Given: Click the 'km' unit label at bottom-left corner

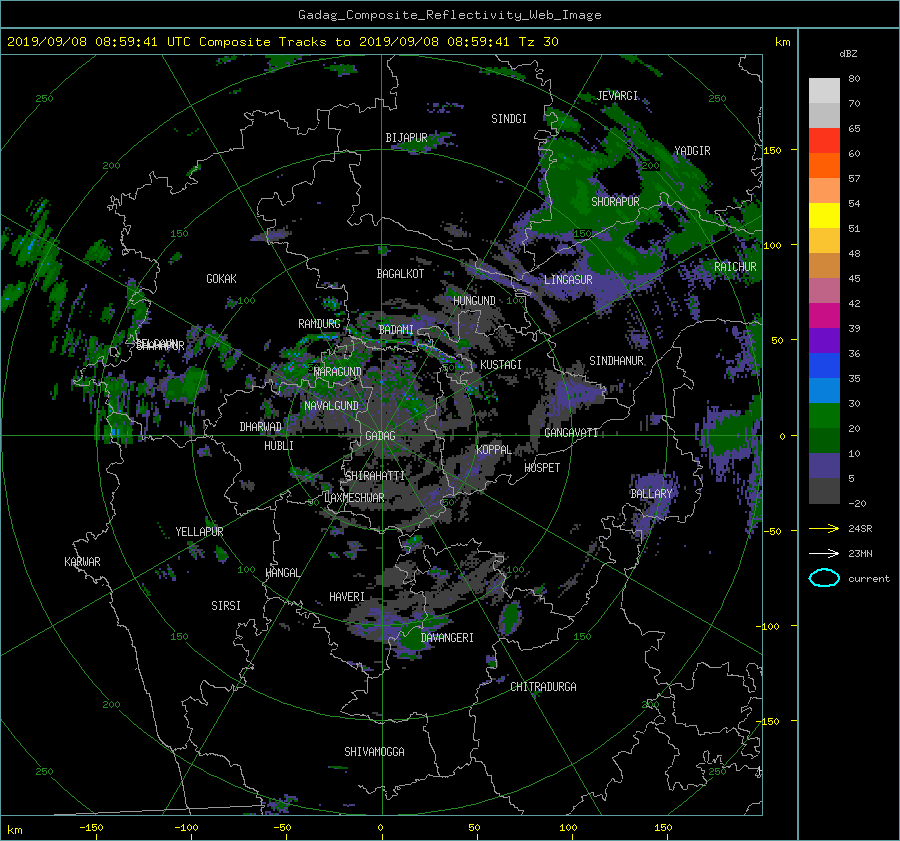Looking at the screenshot, I should [14, 830].
